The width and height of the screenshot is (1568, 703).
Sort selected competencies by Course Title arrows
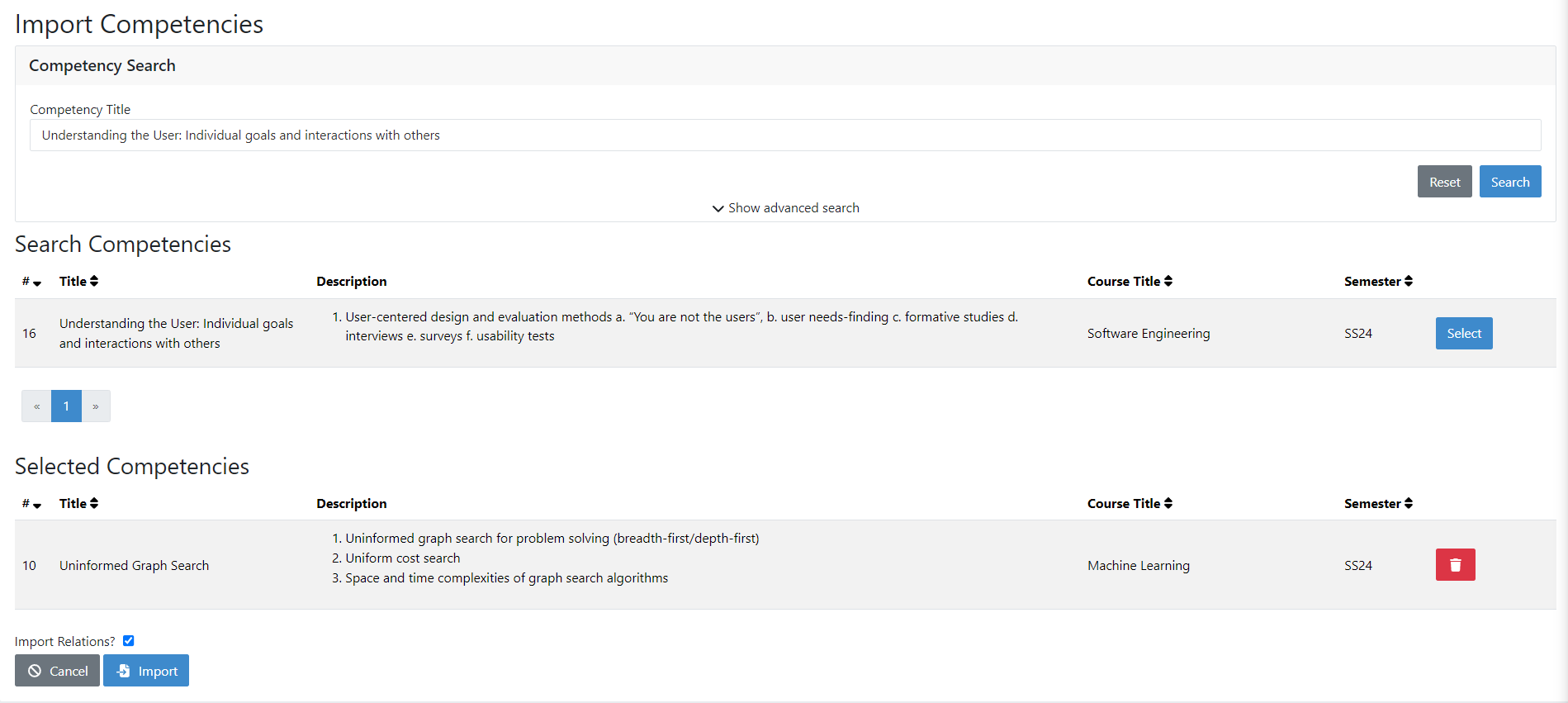(1168, 503)
